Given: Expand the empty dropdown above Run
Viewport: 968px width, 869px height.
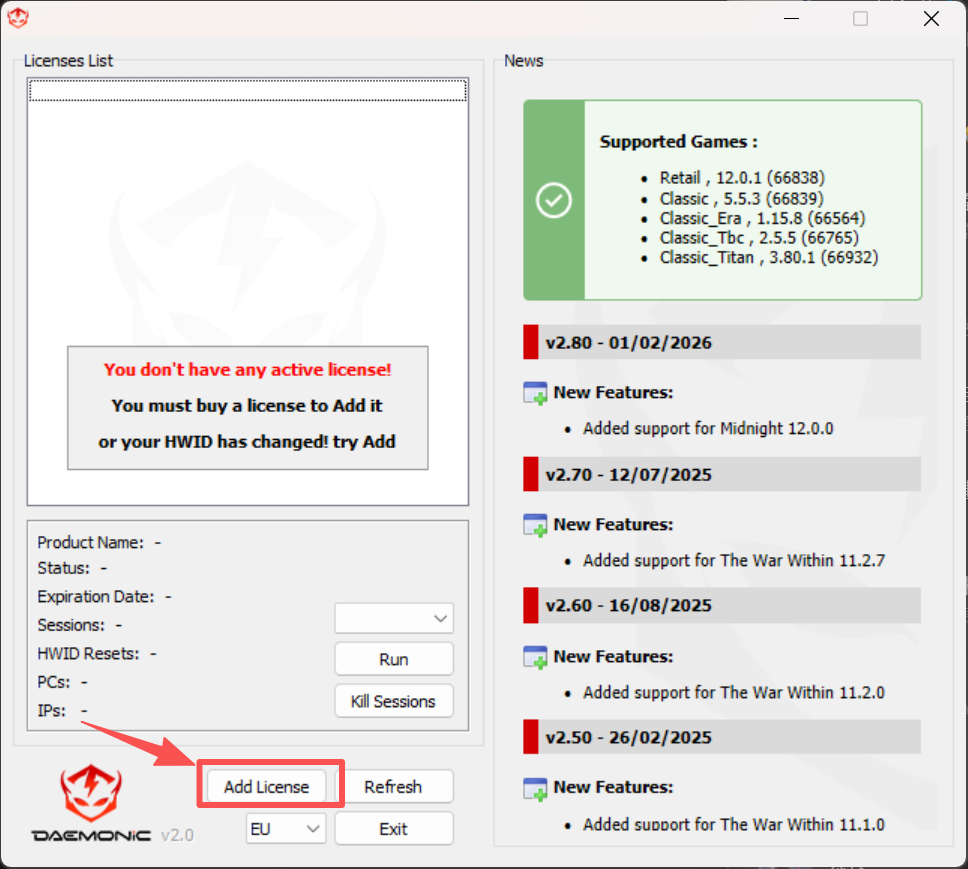Looking at the screenshot, I should (x=394, y=618).
